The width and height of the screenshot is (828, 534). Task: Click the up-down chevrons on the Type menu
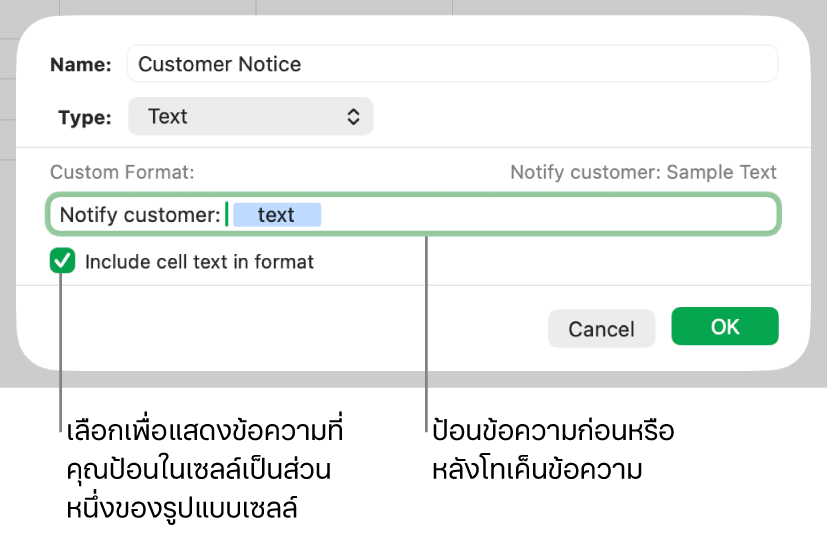pyautogui.click(x=353, y=116)
